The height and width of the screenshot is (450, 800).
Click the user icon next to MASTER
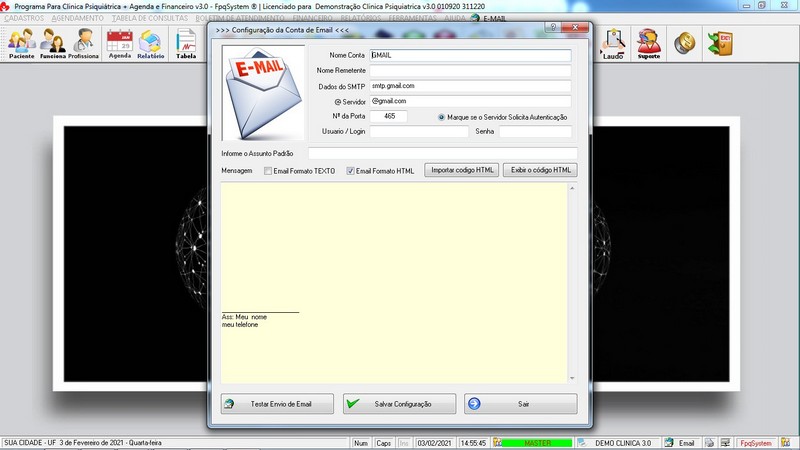pos(497,443)
